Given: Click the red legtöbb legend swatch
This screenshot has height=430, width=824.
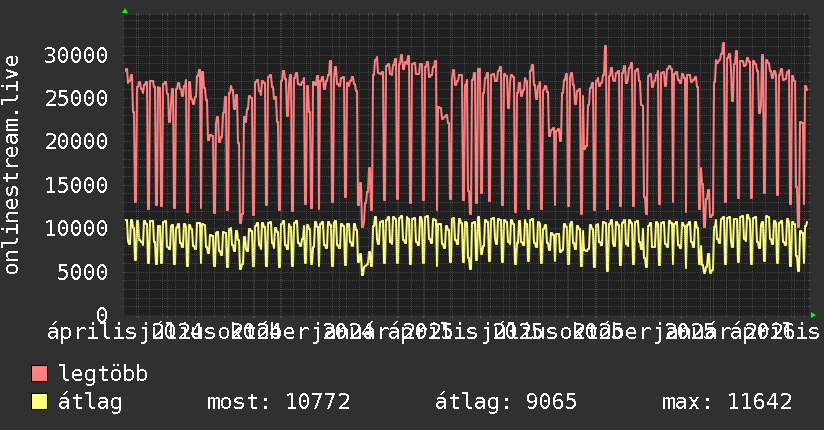Looking at the screenshot, I should coord(39,374).
